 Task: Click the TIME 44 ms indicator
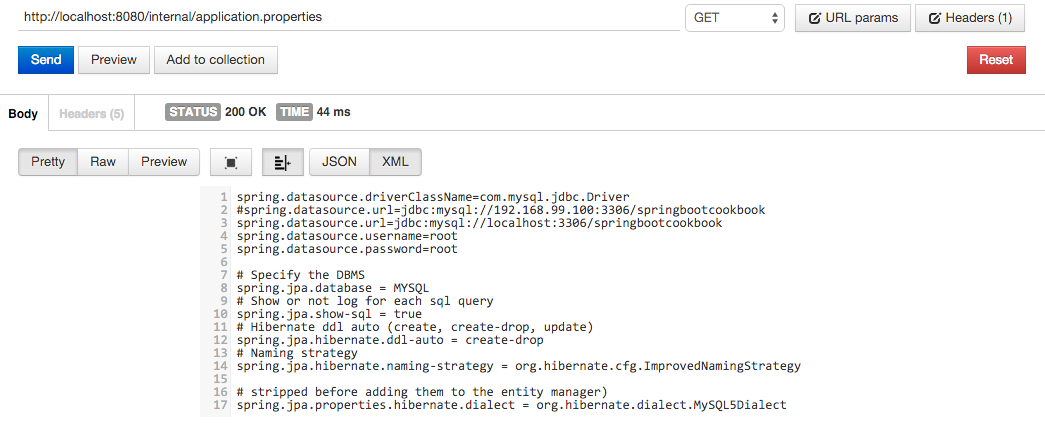point(314,112)
